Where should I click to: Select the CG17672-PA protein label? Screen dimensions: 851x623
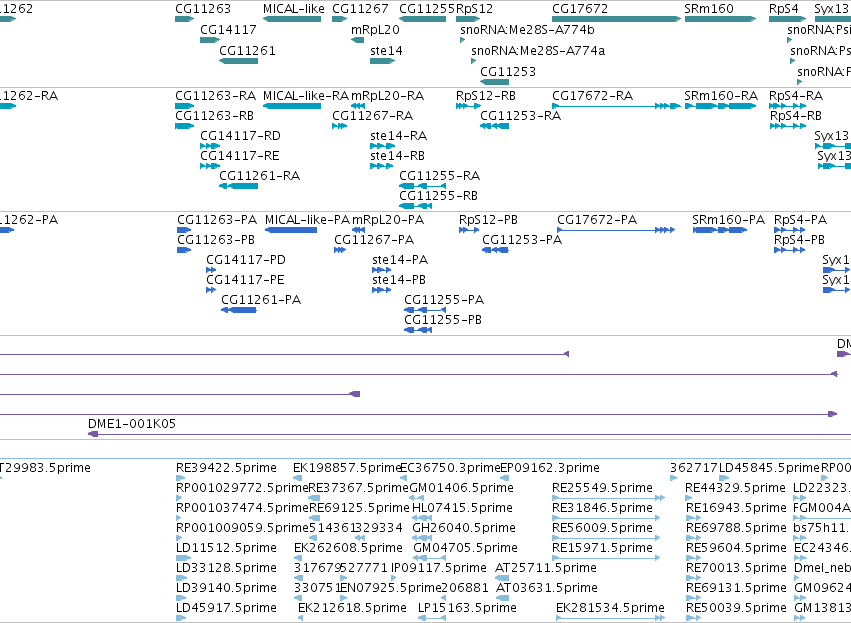click(596, 220)
